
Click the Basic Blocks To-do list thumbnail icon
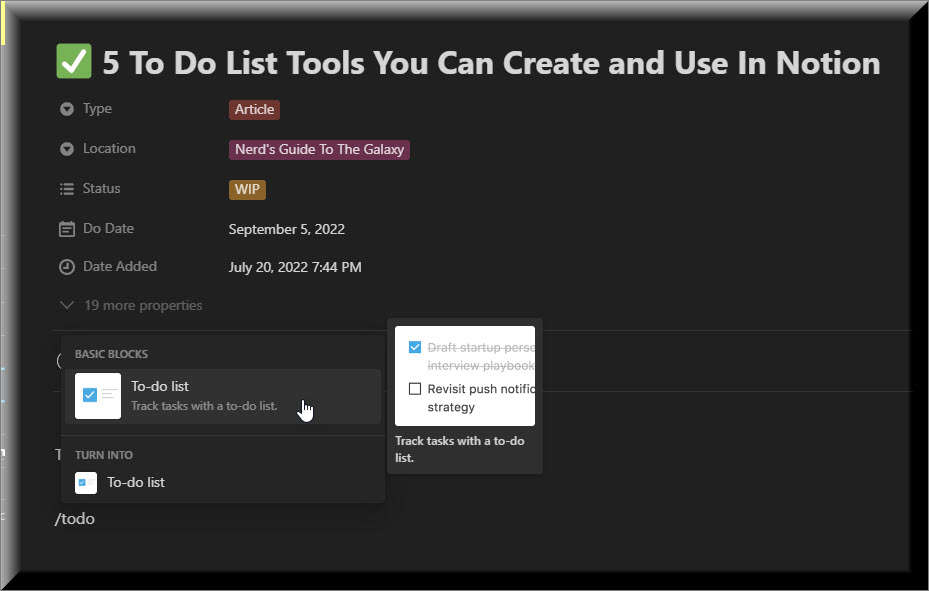click(x=98, y=396)
